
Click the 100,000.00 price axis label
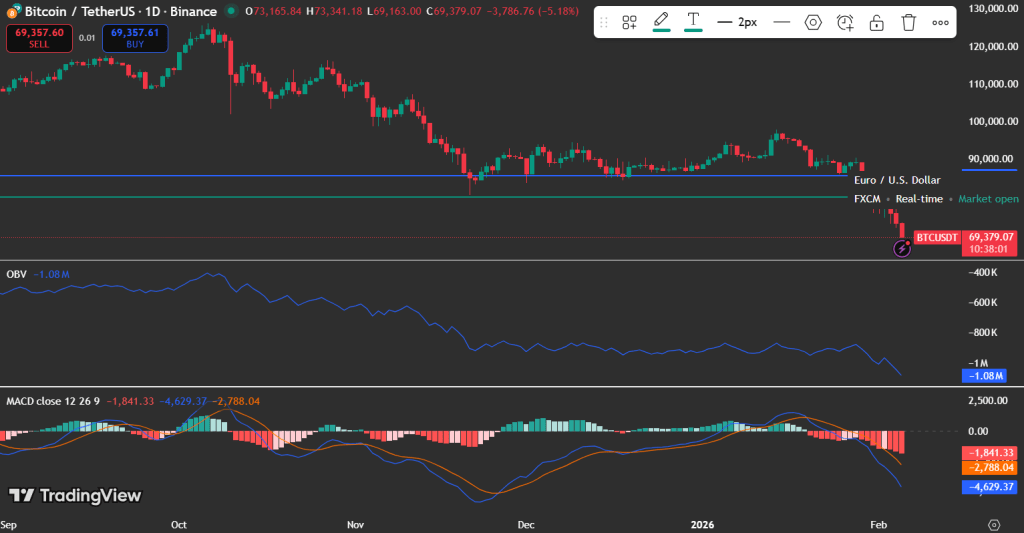click(993, 121)
